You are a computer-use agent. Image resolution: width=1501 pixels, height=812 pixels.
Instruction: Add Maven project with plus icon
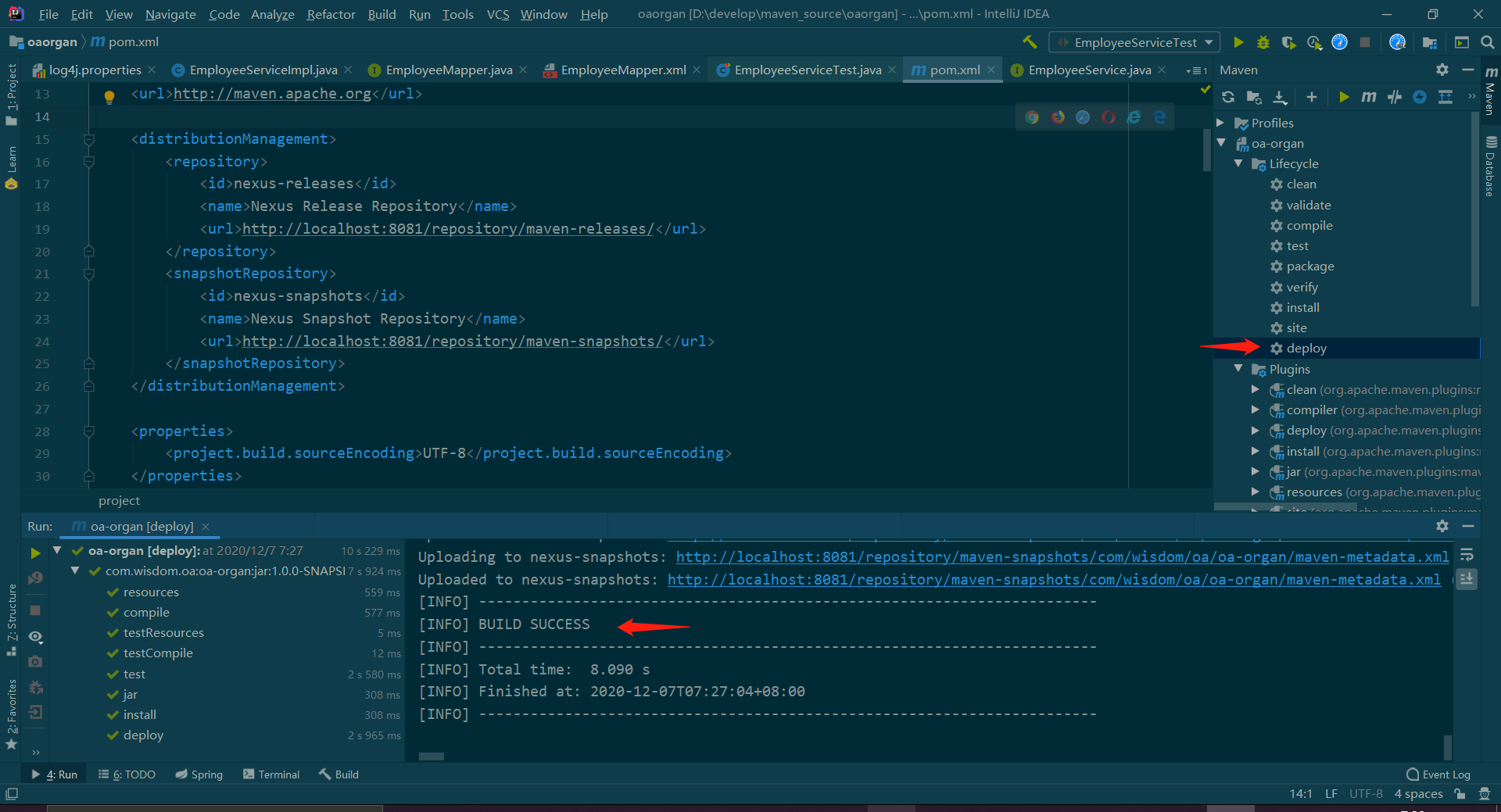pyautogui.click(x=1312, y=97)
